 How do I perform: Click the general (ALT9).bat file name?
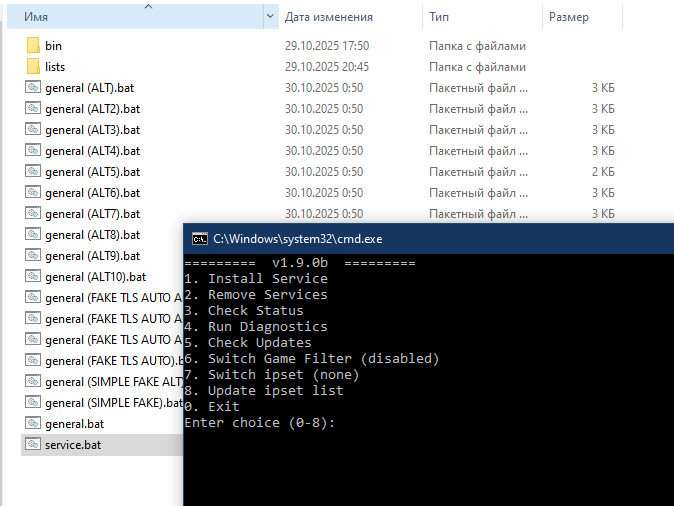point(92,256)
